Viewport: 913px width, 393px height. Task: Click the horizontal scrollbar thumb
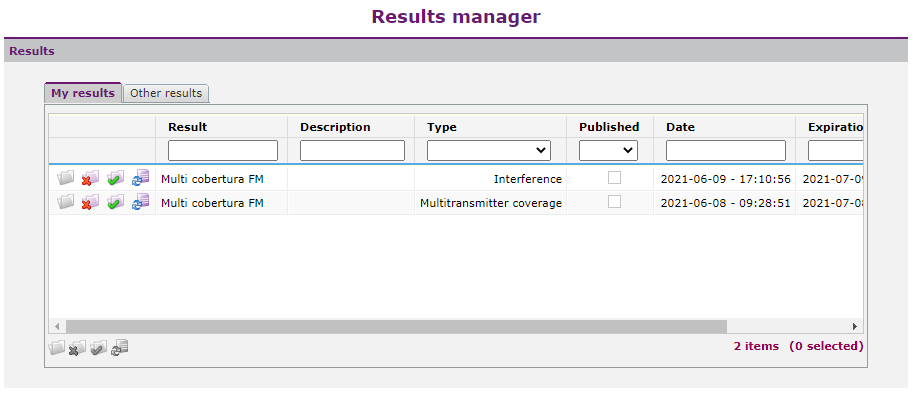397,326
